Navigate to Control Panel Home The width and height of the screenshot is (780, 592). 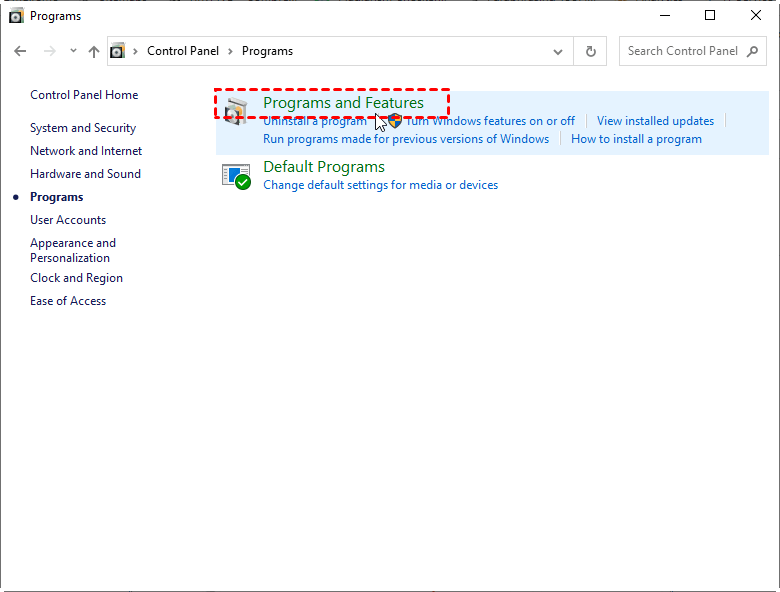click(x=84, y=95)
